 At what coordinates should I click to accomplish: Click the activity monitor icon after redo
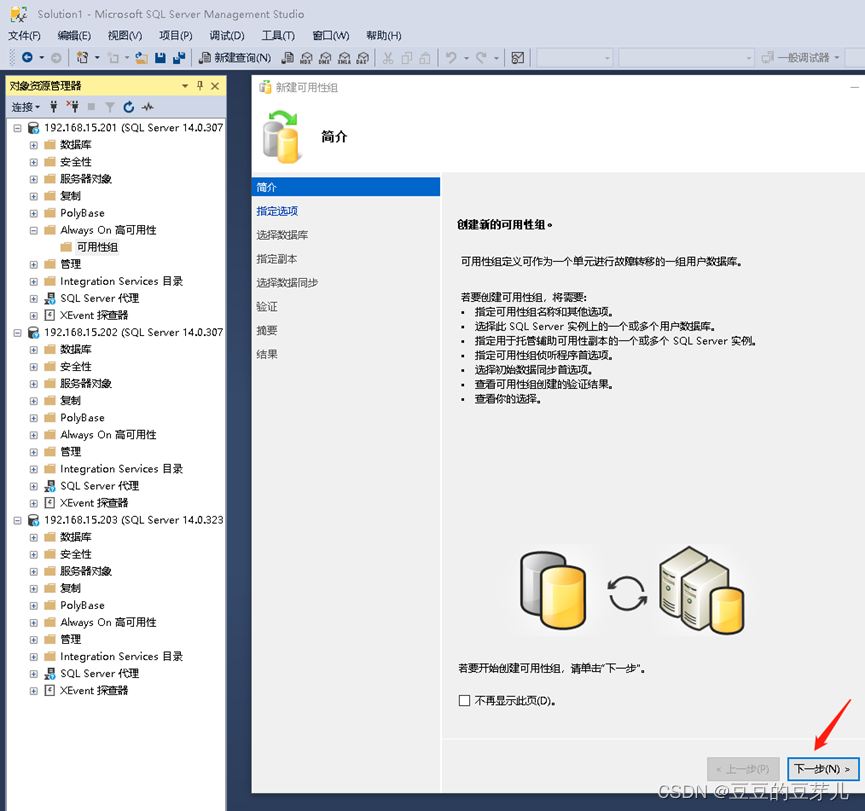point(517,57)
